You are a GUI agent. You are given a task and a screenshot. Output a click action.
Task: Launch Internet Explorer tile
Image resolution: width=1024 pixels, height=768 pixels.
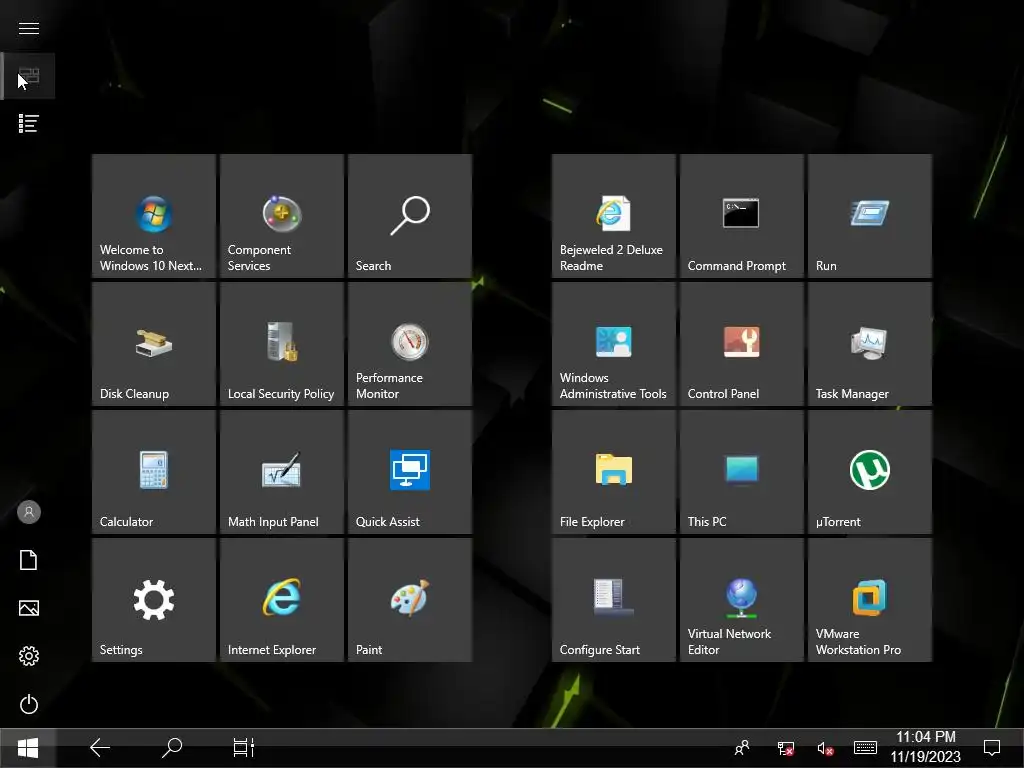[281, 600]
